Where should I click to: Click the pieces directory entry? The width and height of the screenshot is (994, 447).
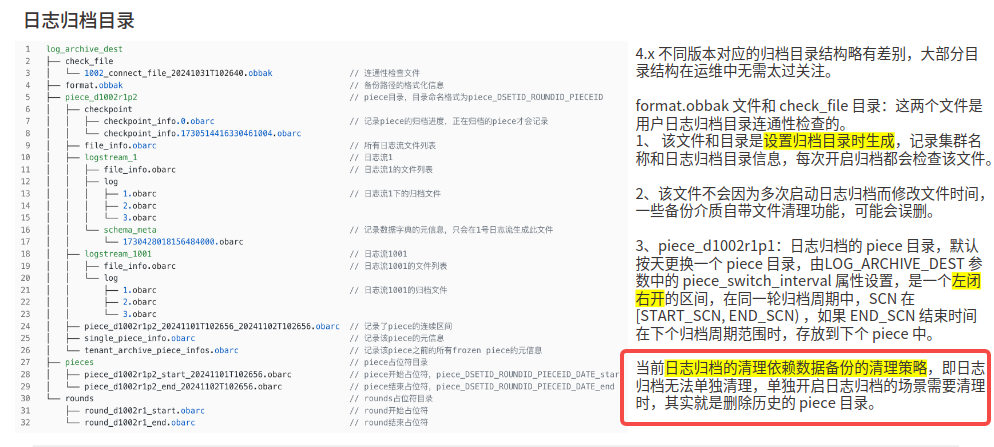[x=79, y=362]
